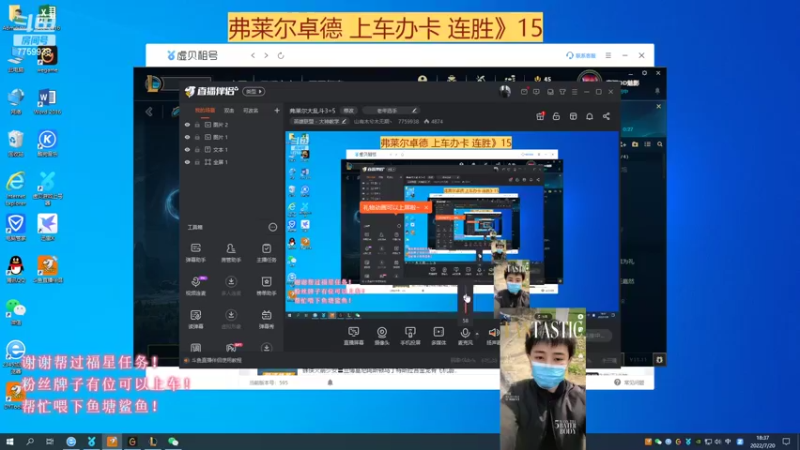Add the 摄像头 camera source
800x450 pixels.
(382, 336)
